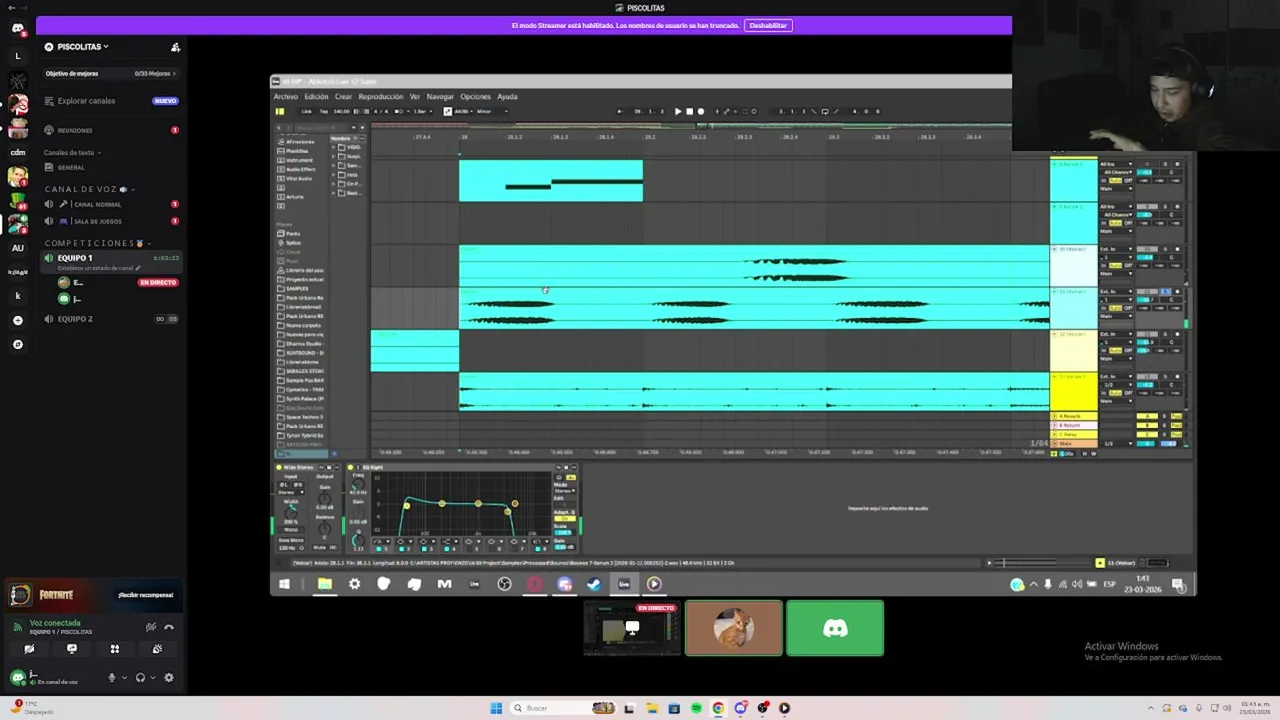Open the activities icon in voice panel
1280x720 pixels.
tap(115, 649)
